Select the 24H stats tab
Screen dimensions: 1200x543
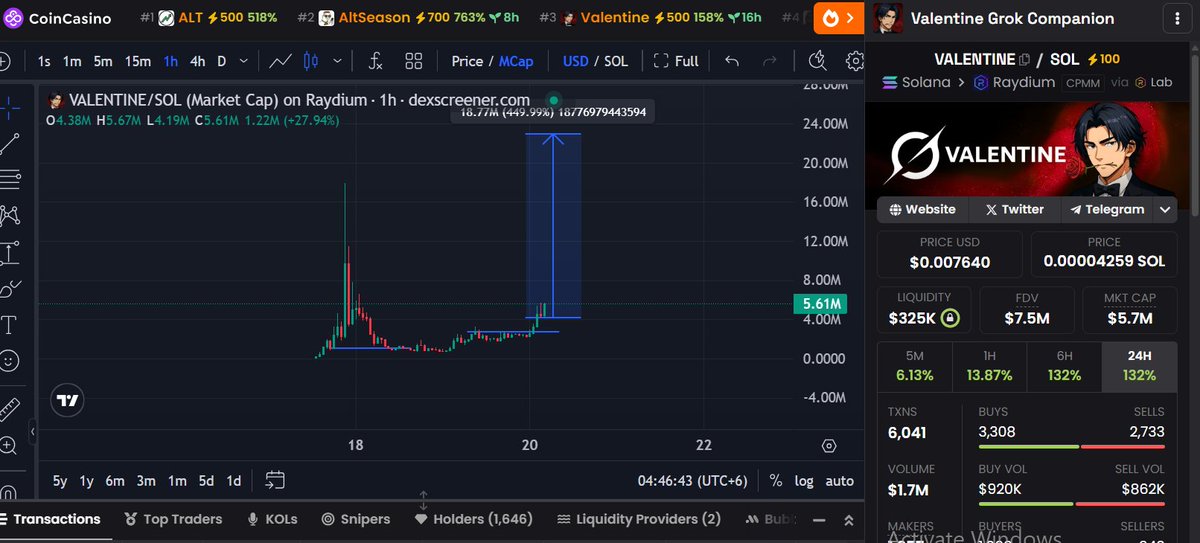[1138, 365]
